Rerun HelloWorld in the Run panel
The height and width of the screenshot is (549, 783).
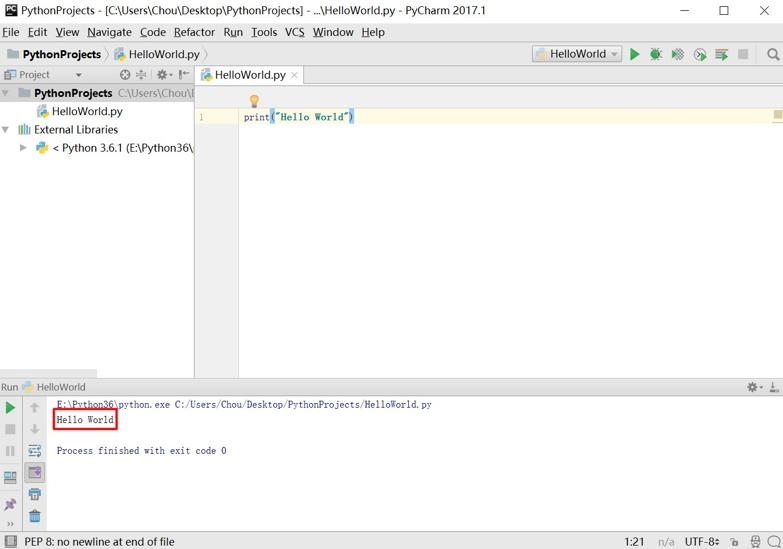pyautogui.click(x=10, y=408)
